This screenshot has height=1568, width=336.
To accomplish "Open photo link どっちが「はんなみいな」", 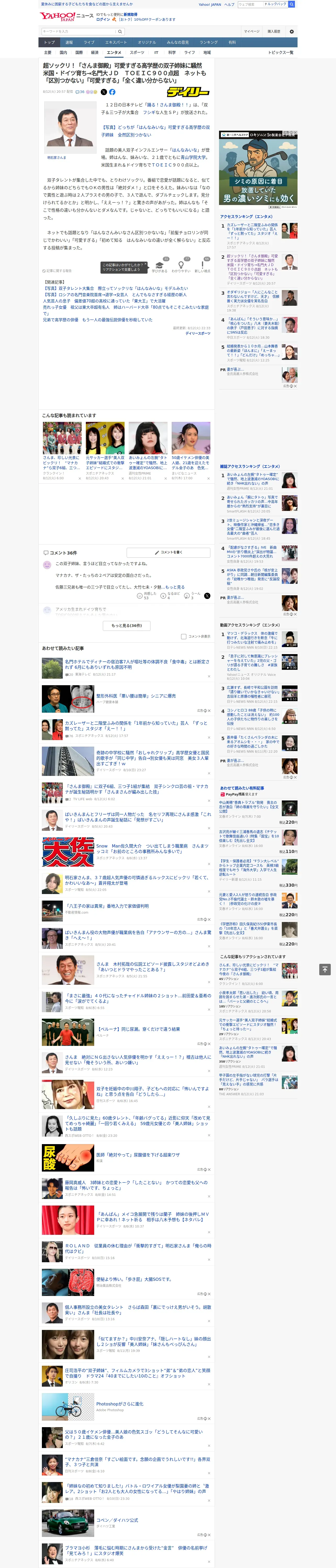I will coord(155,131).
